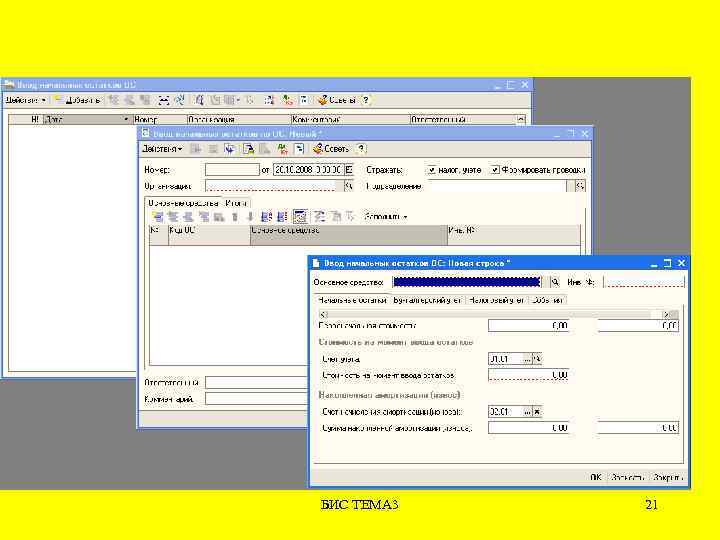Focus the Подразделение input field
The width and height of the screenshot is (720, 540).
click(498, 186)
